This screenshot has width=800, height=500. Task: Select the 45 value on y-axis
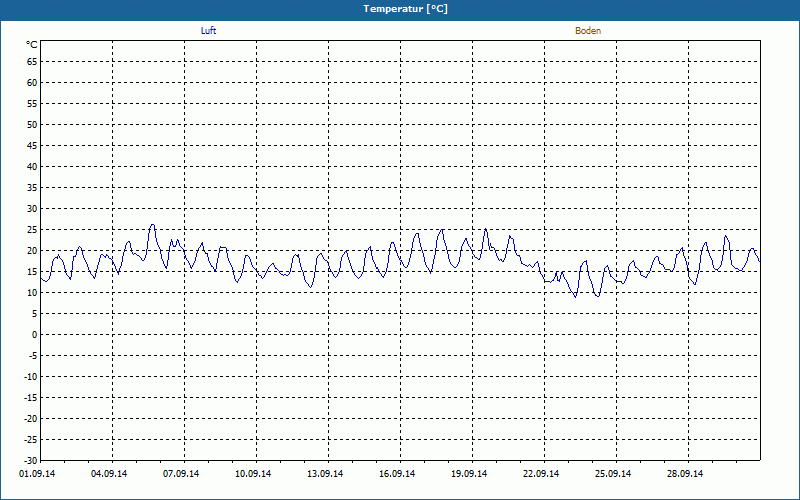32,146
